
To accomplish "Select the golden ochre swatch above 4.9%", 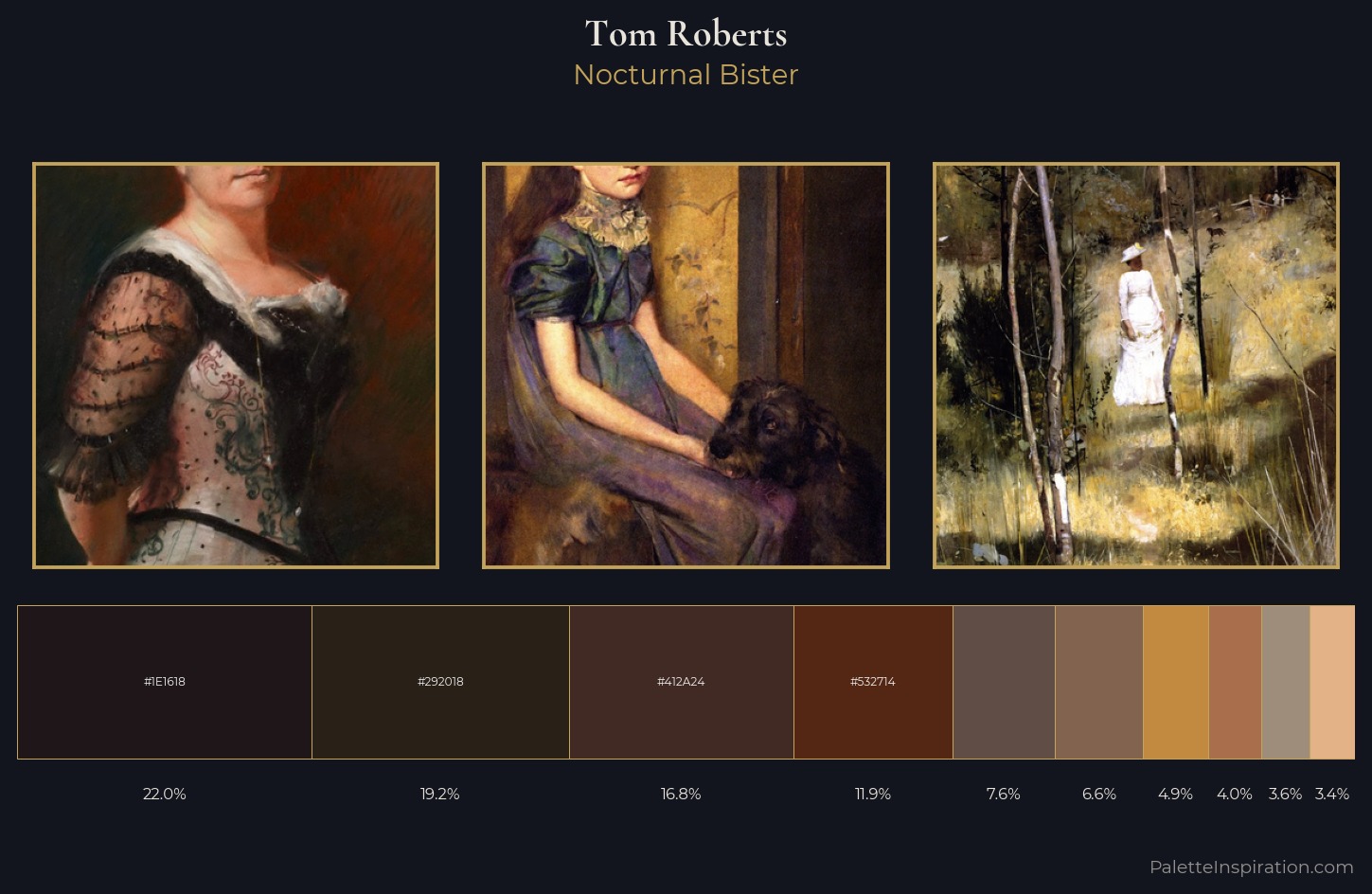I will [x=1176, y=682].
